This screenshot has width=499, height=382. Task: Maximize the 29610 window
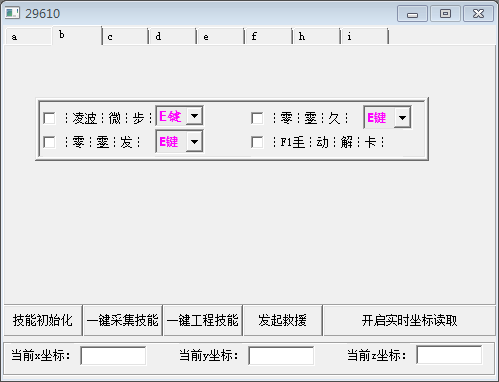click(445, 14)
